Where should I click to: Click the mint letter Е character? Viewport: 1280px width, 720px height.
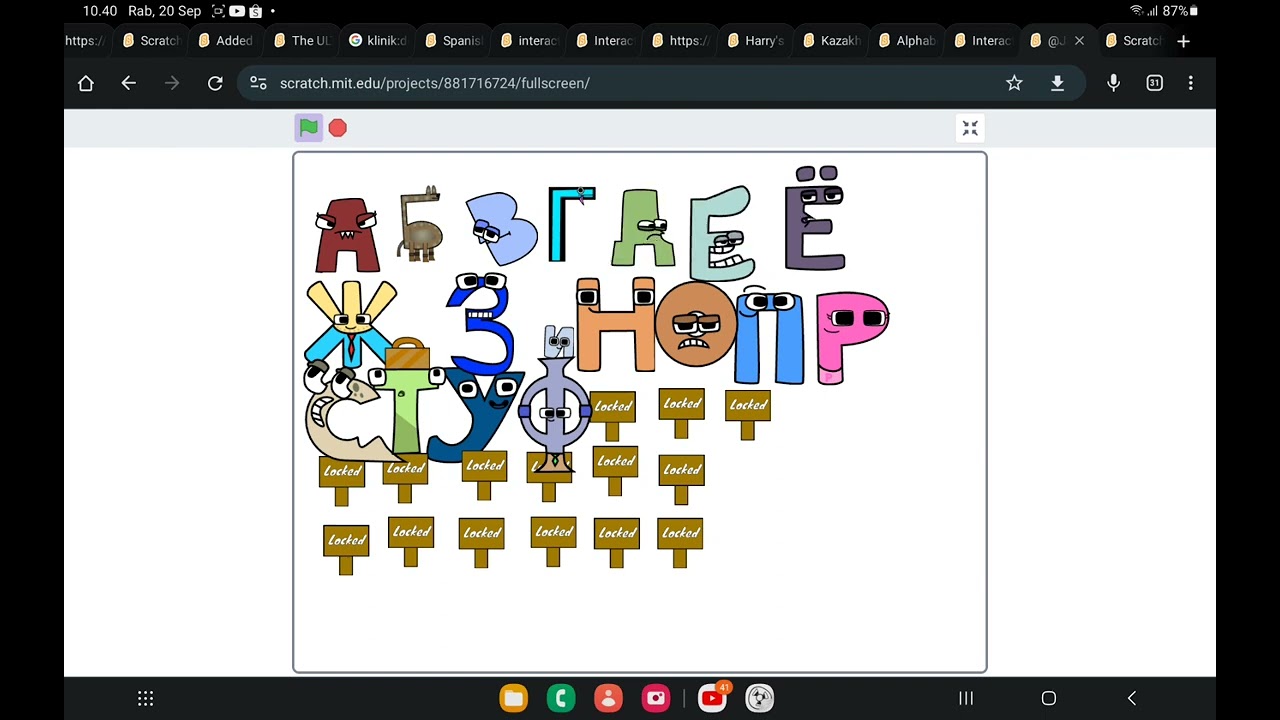coord(721,234)
